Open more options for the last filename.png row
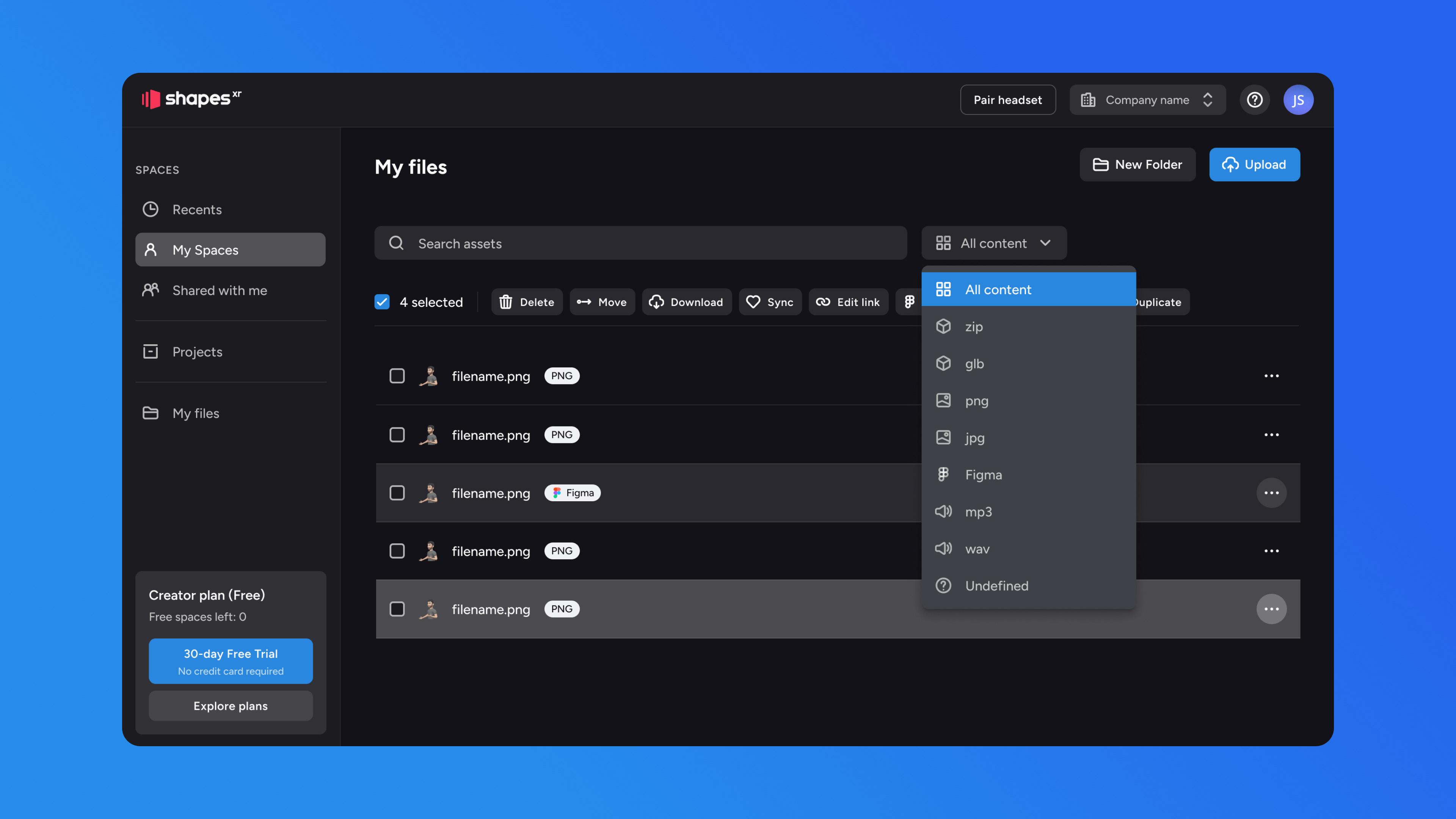This screenshot has height=819, width=1456. pyautogui.click(x=1272, y=609)
